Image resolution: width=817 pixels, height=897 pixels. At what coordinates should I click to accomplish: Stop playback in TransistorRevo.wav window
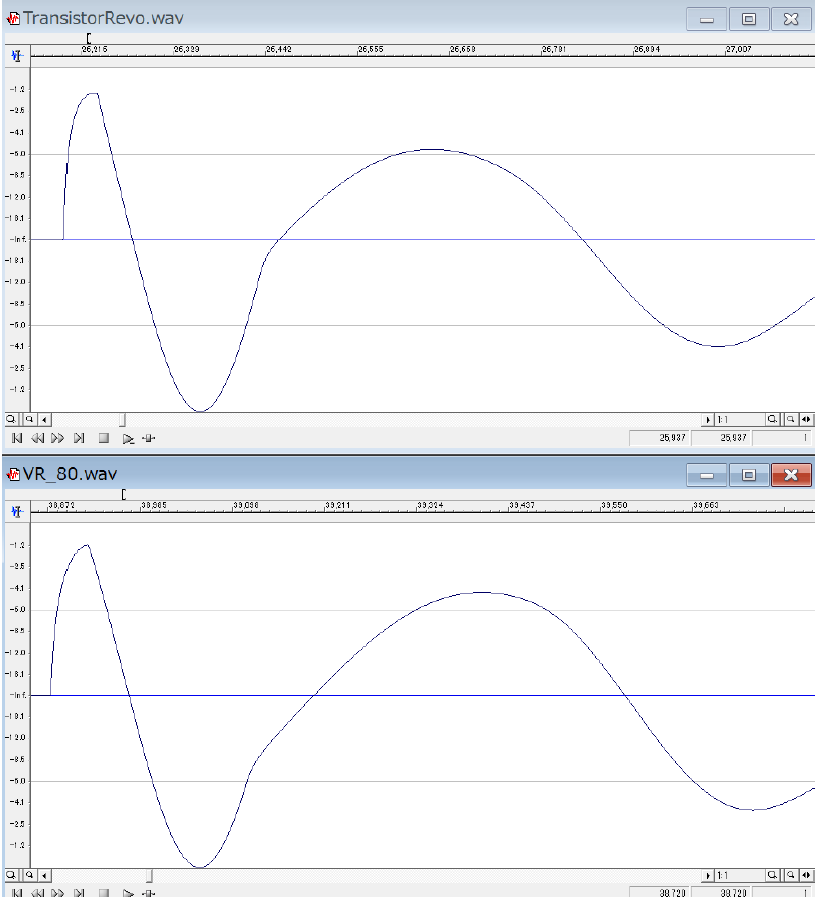click(103, 438)
